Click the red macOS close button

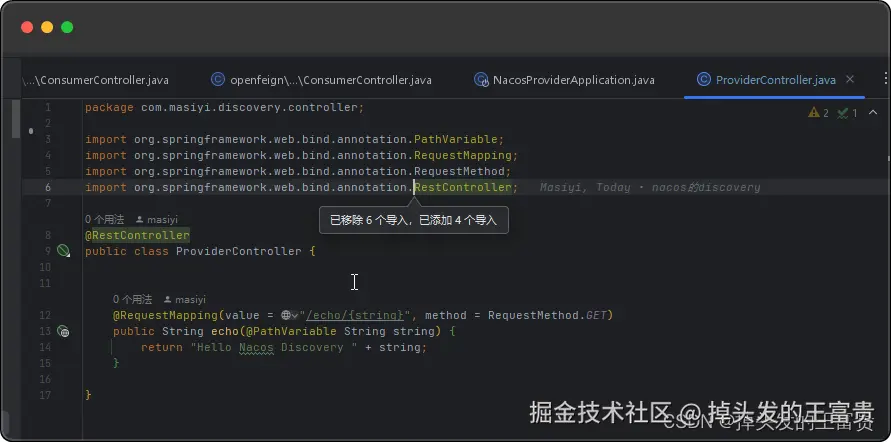click(27, 27)
